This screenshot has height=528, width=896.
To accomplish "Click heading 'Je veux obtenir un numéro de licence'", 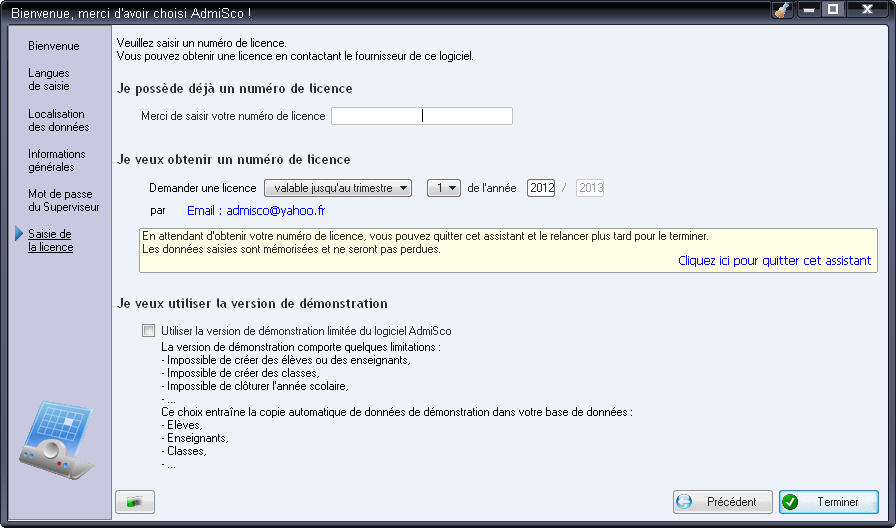I will [234, 159].
